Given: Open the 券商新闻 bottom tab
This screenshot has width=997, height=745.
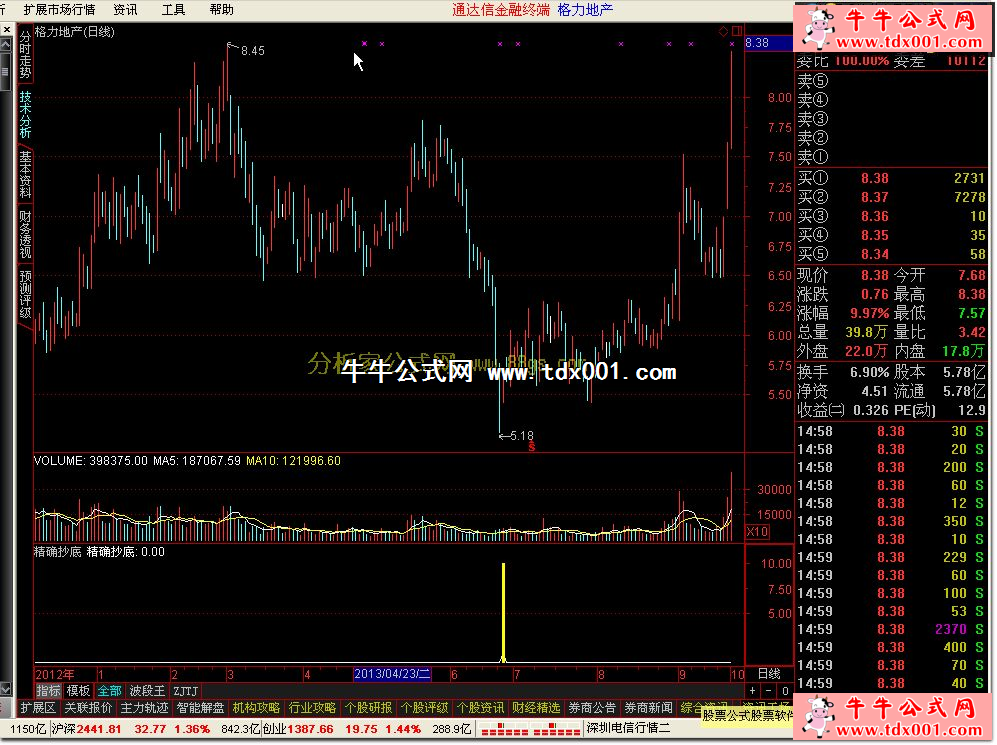Looking at the screenshot, I should pos(648,708).
